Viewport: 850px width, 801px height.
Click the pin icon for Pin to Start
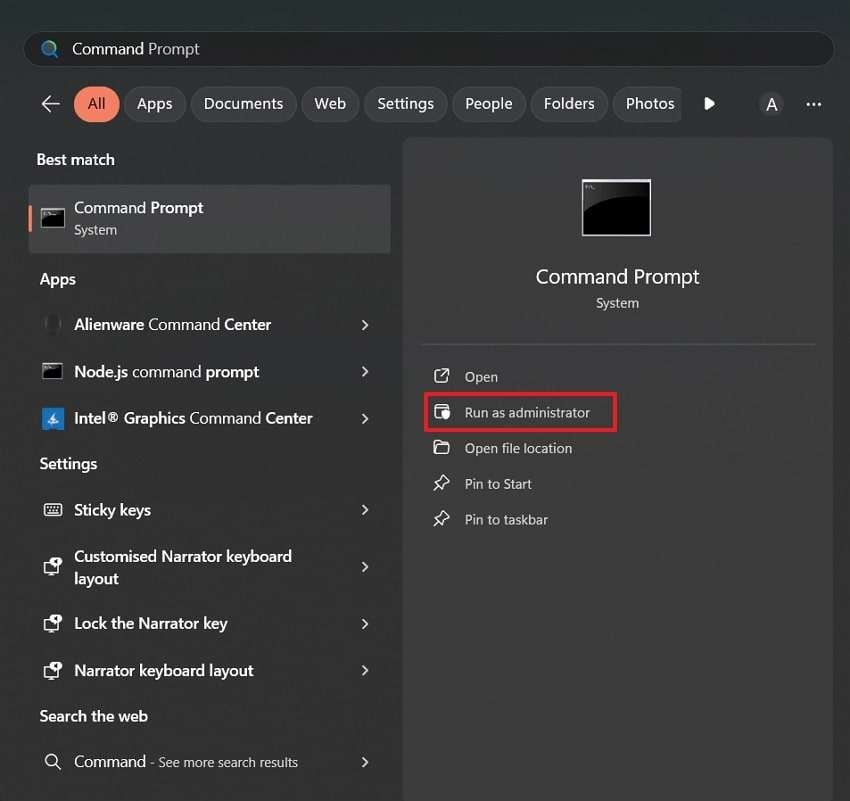tap(441, 483)
